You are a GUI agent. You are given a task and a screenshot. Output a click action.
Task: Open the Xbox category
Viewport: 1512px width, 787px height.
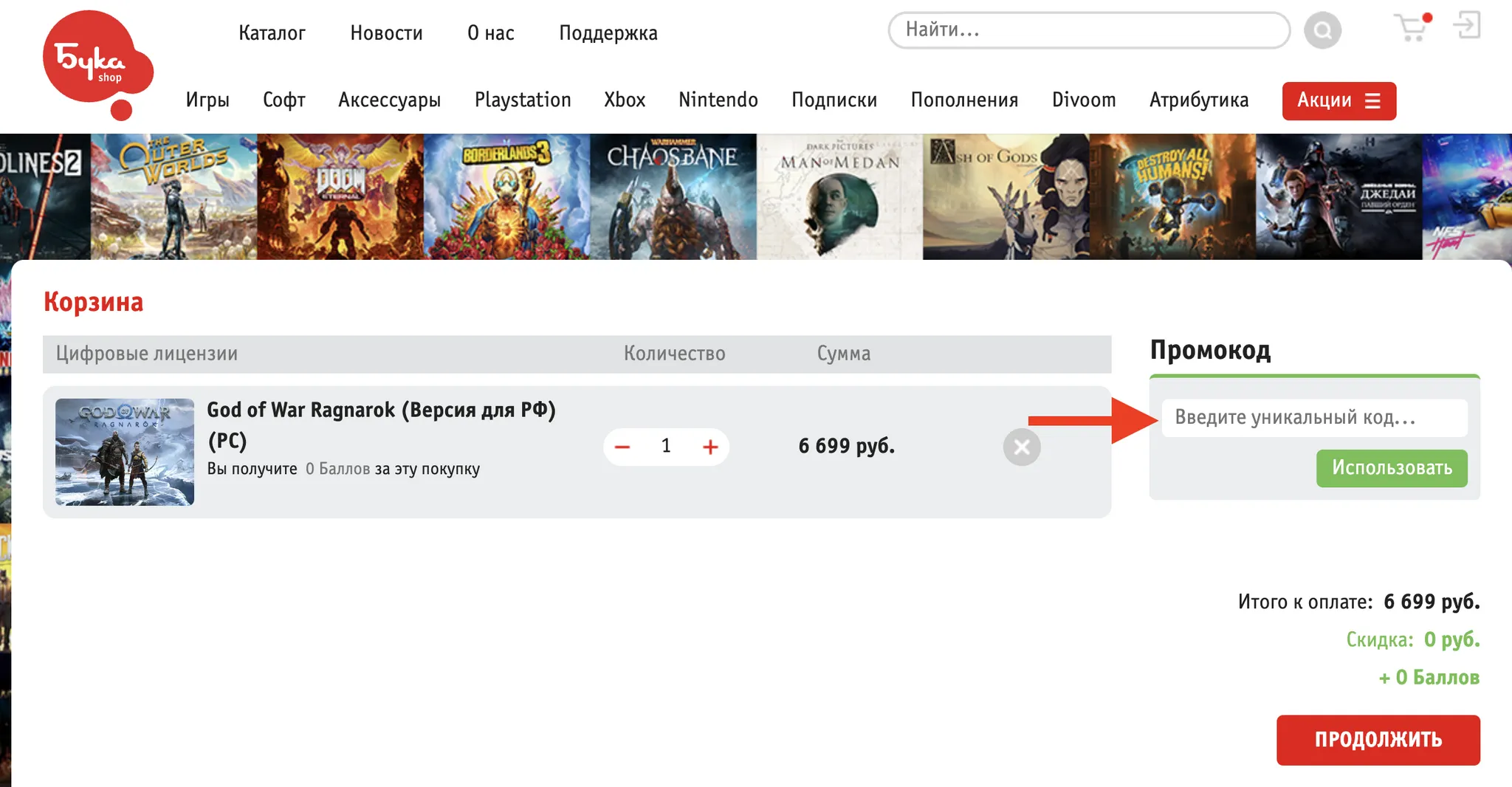point(625,100)
